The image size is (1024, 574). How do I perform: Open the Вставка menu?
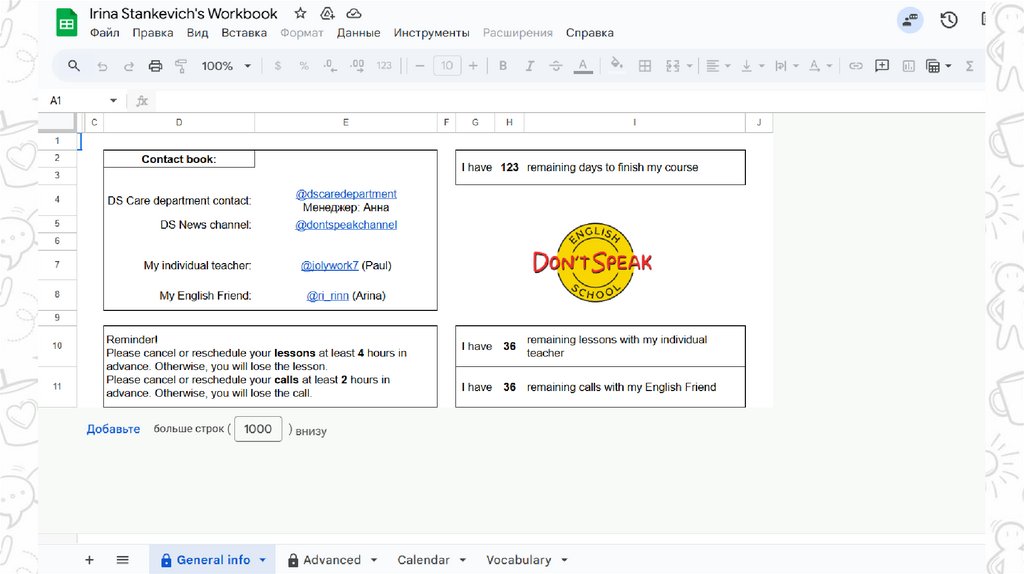pos(244,33)
